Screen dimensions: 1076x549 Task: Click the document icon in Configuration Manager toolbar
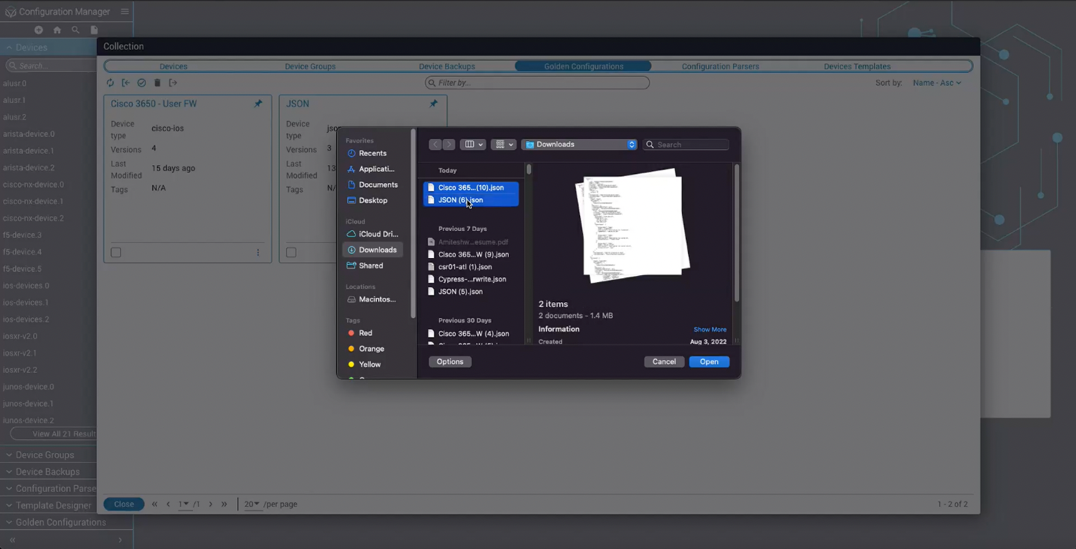pos(94,30)
